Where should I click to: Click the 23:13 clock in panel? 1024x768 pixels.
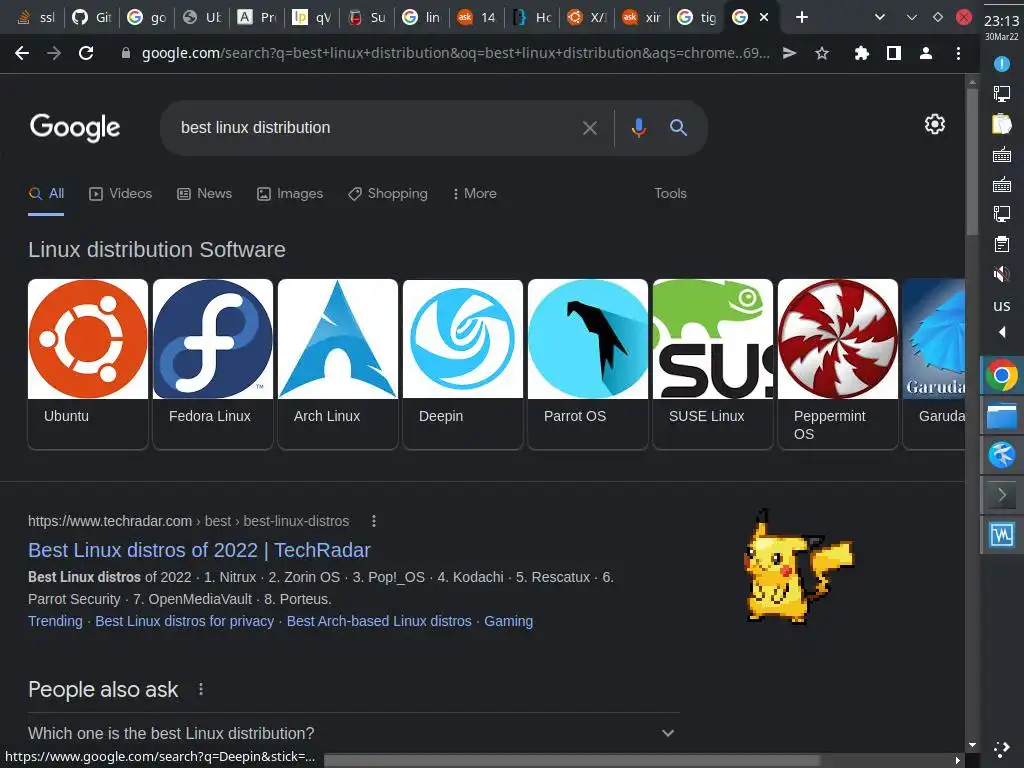pos(1001,22)
